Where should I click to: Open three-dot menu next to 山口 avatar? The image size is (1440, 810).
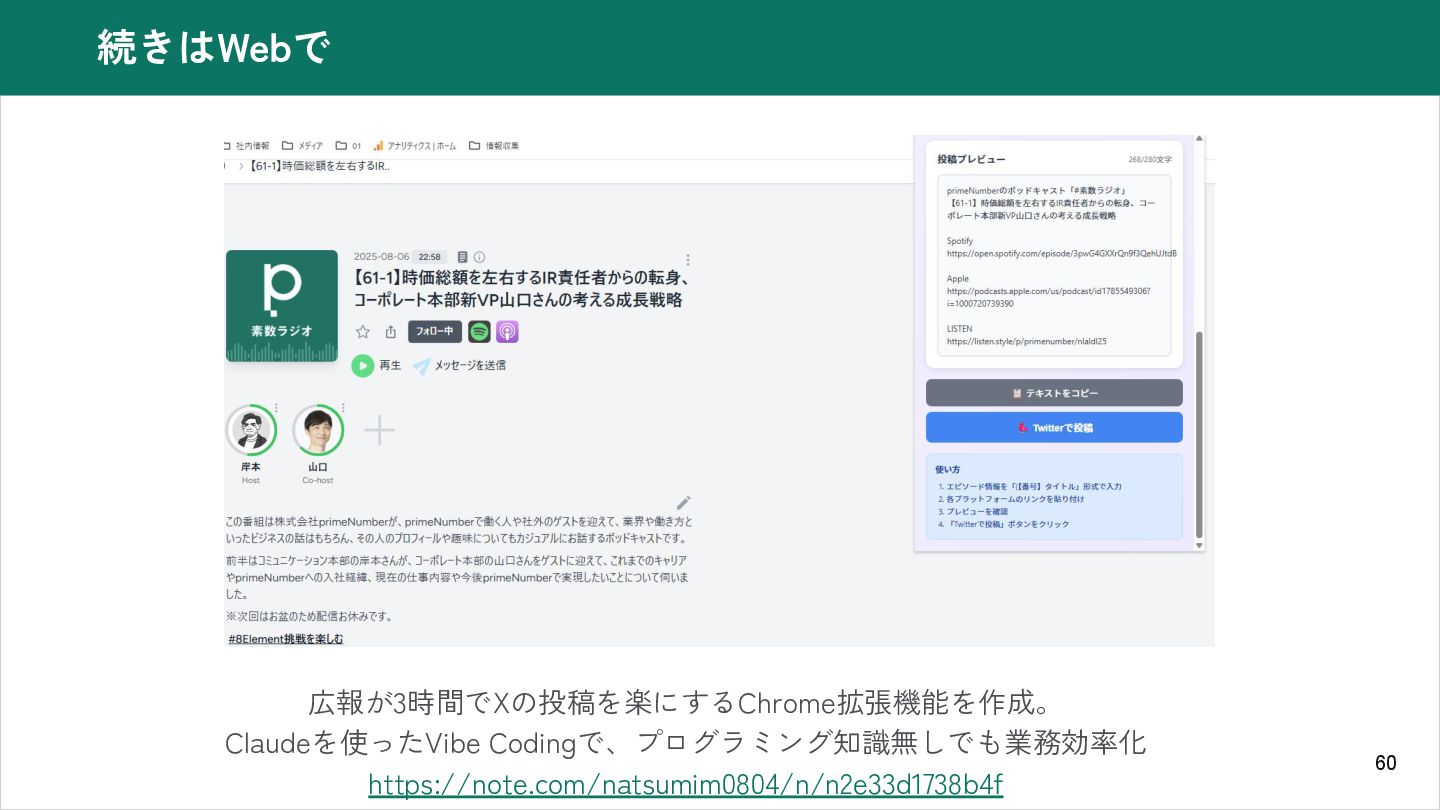click(343, 408)
